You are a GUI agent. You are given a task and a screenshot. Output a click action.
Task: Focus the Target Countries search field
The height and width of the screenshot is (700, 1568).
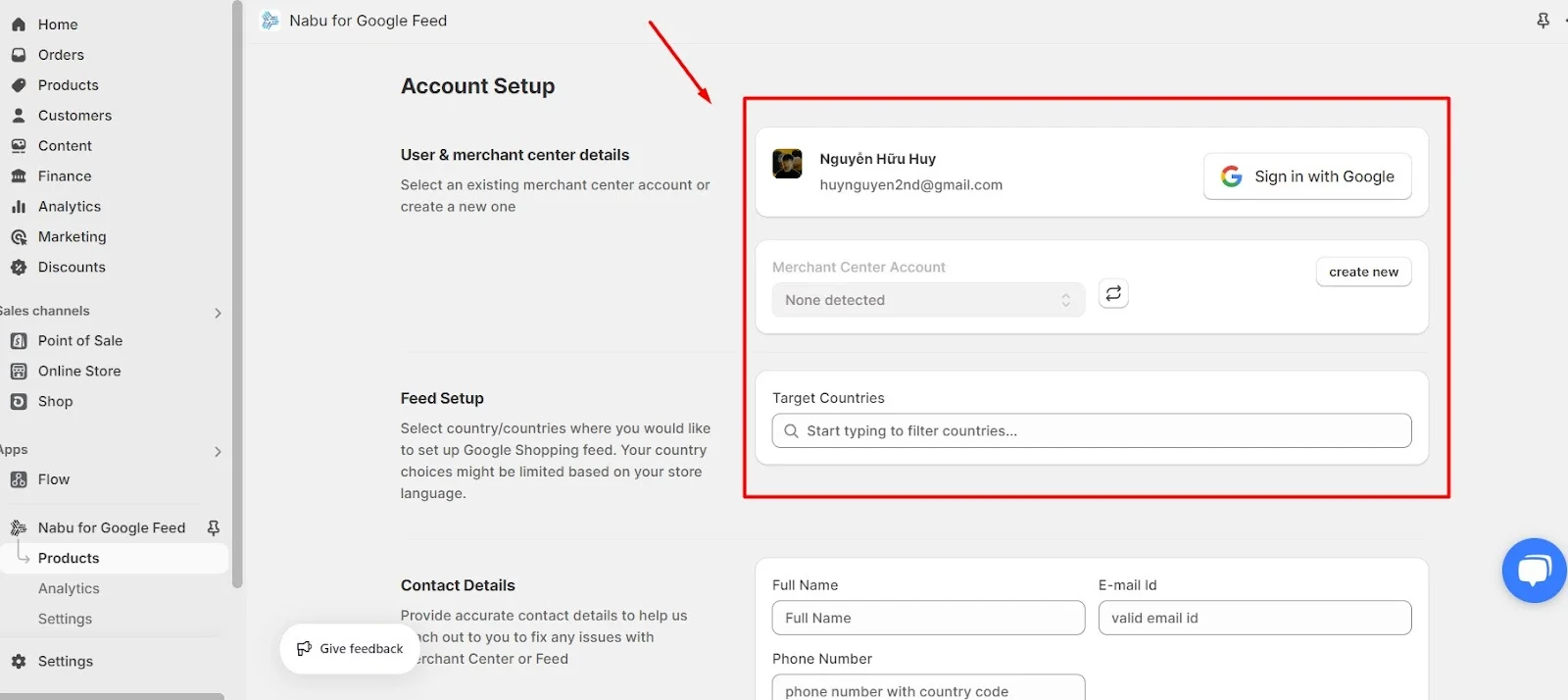(1092, 430)
